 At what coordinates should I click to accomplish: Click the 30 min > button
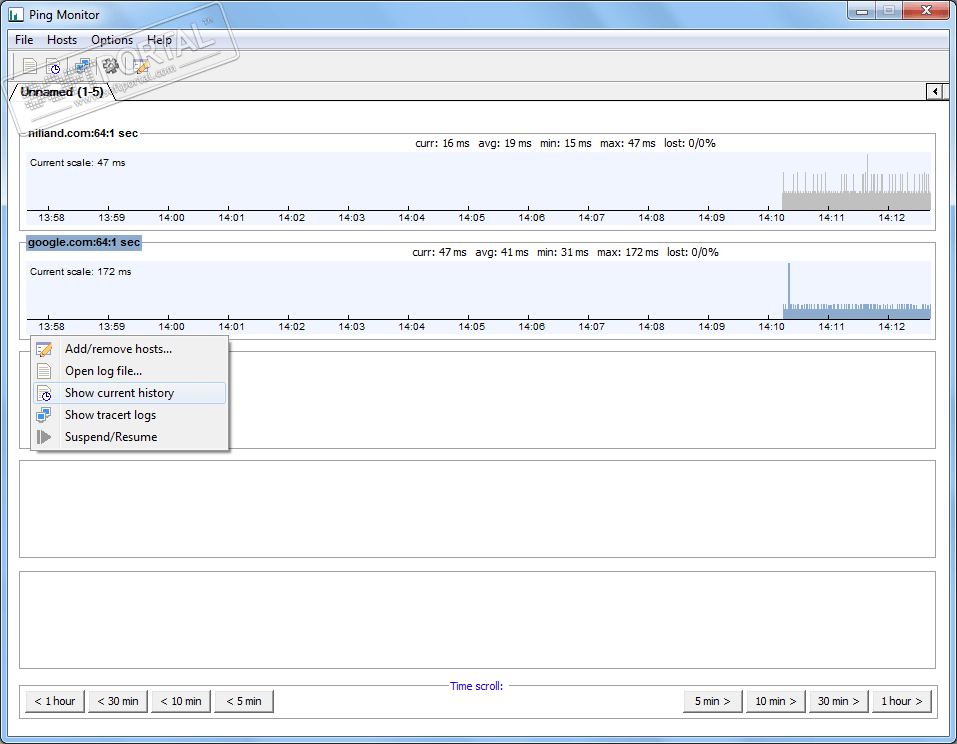[x=839, y=701]
